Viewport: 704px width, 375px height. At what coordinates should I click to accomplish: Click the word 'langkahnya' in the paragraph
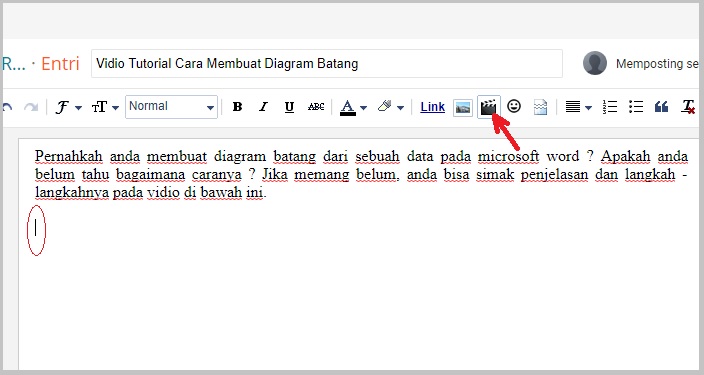[72, 192]
